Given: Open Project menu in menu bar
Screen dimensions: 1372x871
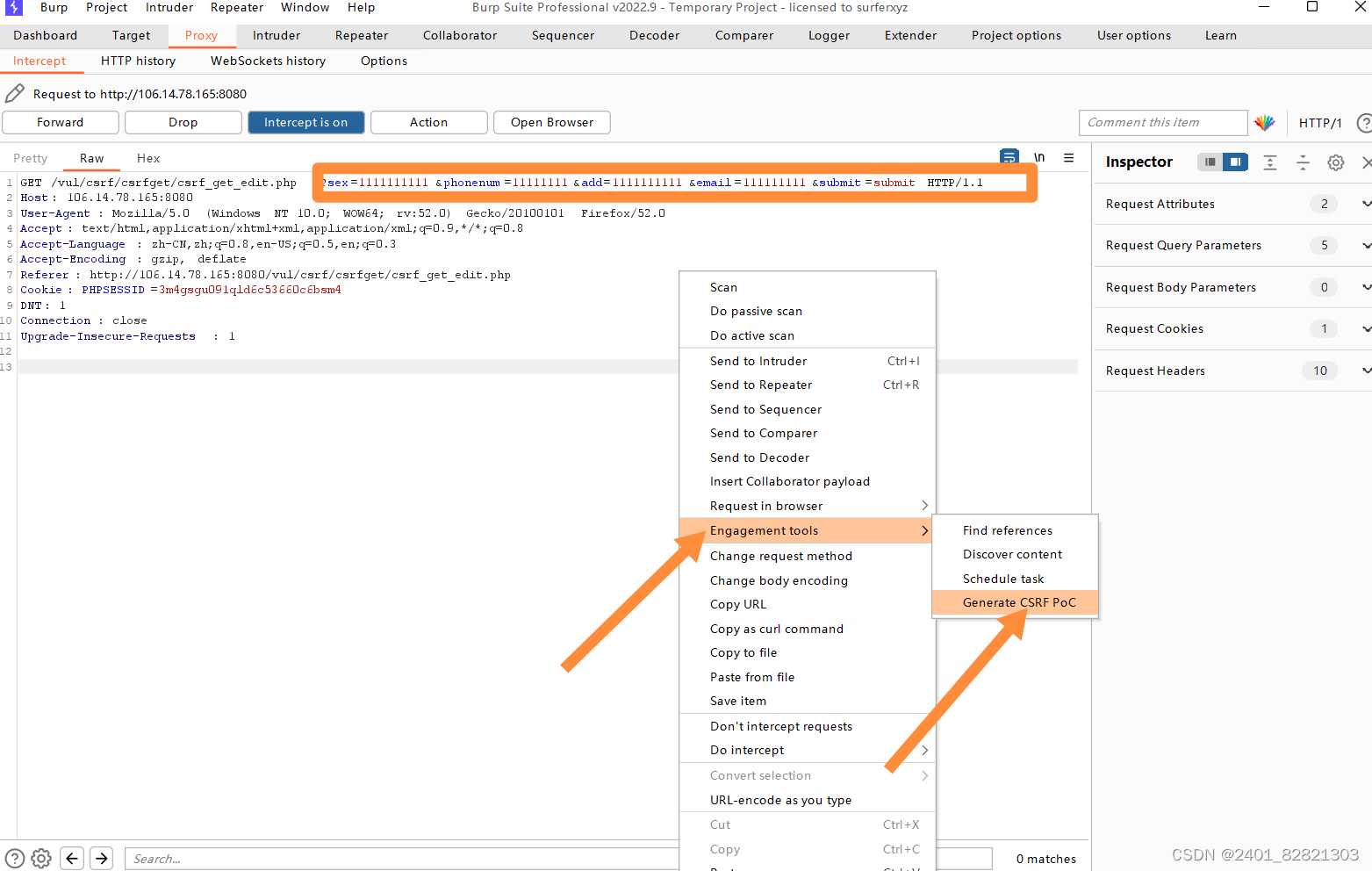Looking at the screenshot, I should [106, 7].
